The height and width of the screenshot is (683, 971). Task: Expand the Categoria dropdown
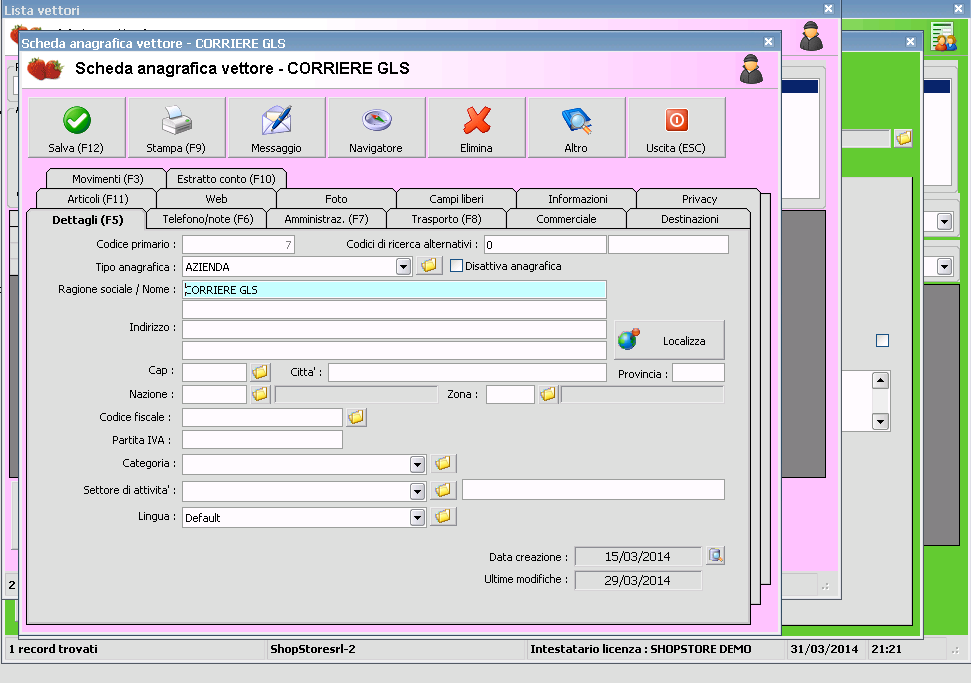tap(417, 464)
